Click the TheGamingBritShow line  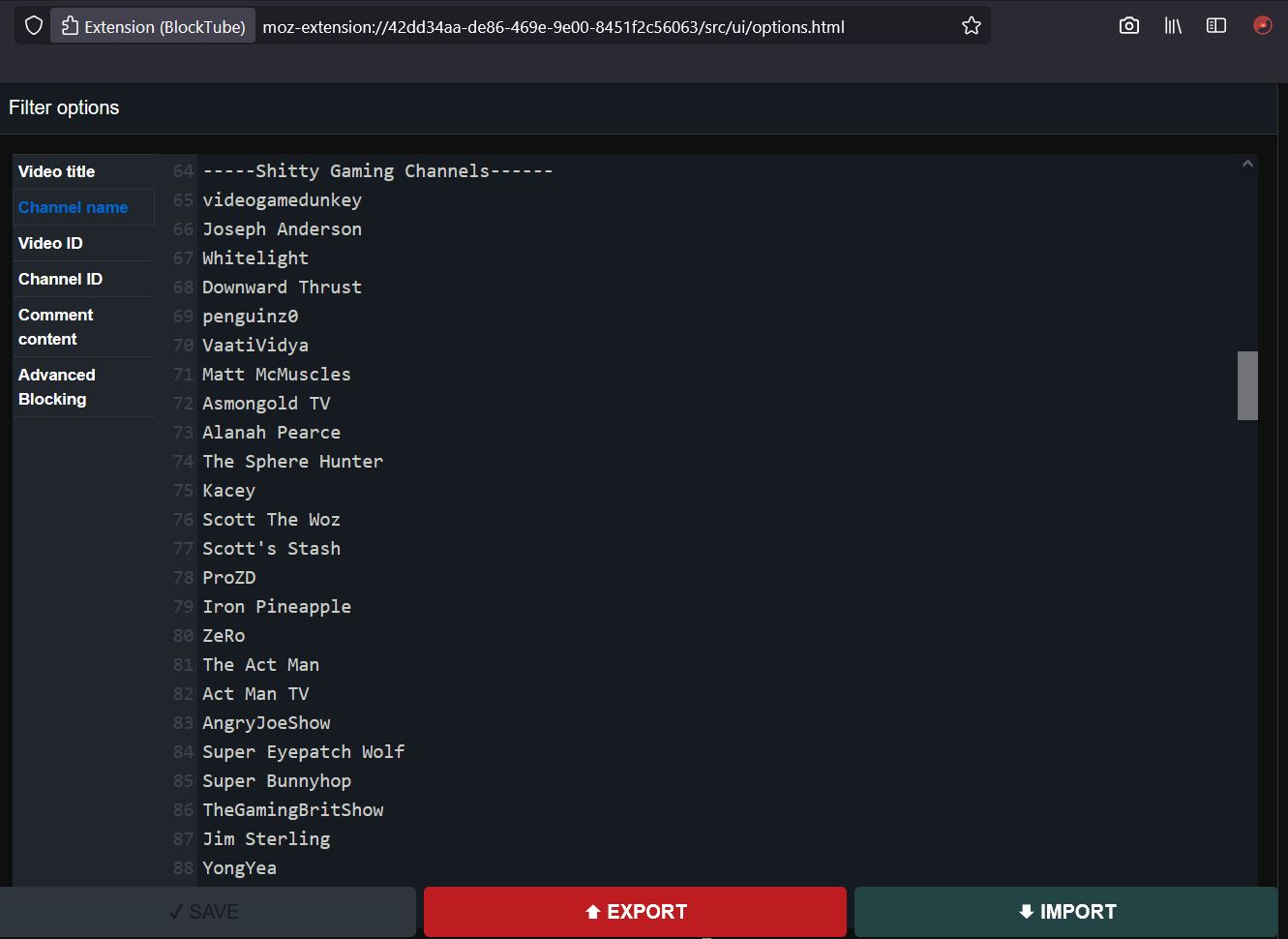292,810
